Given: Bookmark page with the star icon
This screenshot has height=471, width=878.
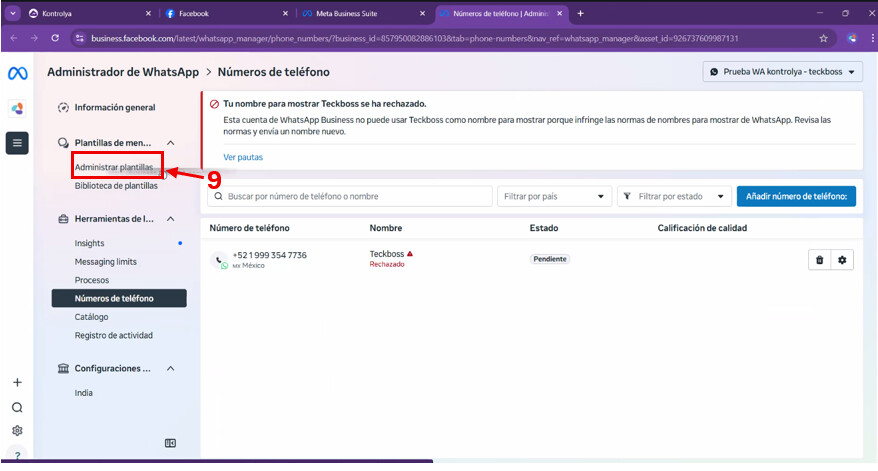Looking at the screenshot, I should pyautogui.click(x=823, y=38).
